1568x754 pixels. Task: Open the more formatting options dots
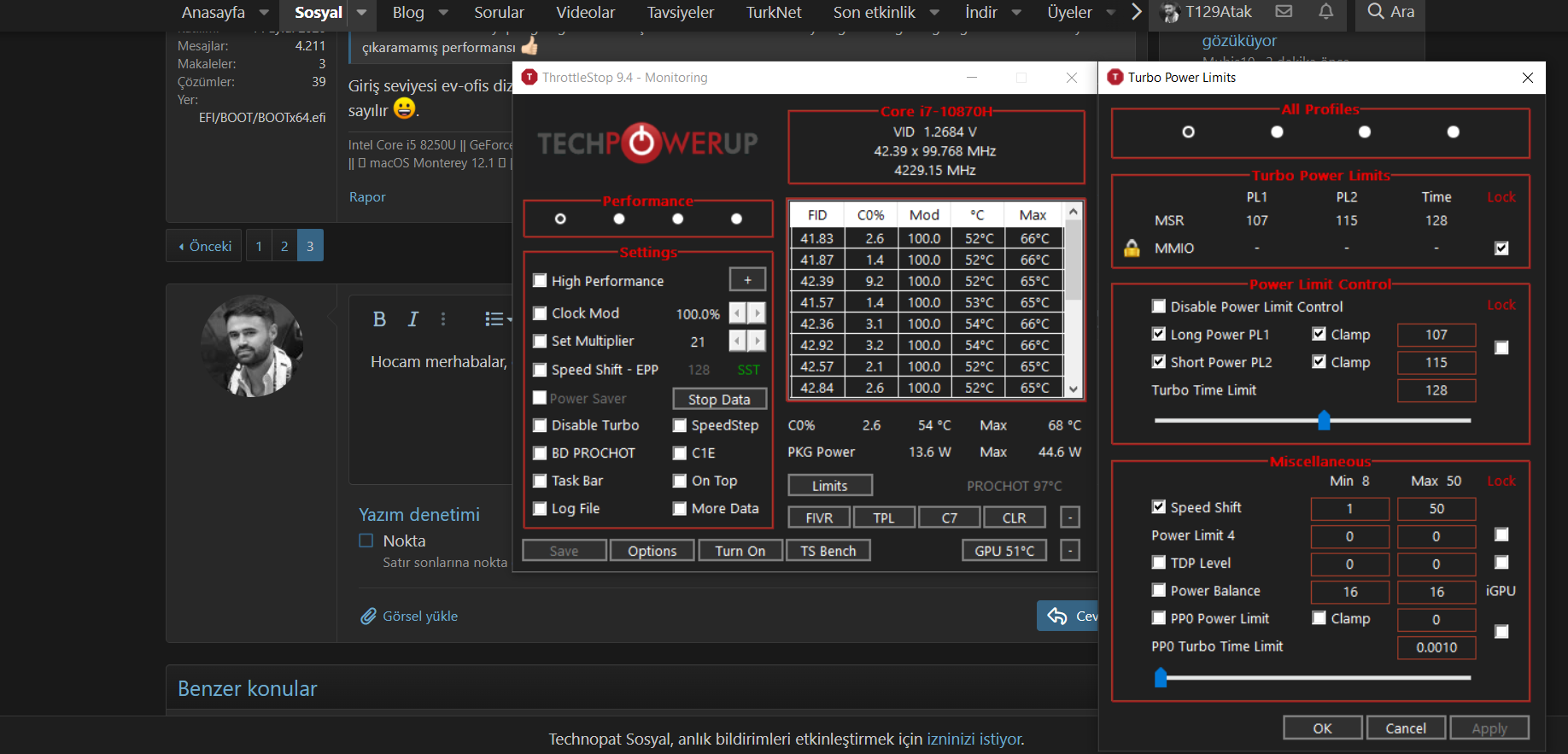click(x=442, y=319)
